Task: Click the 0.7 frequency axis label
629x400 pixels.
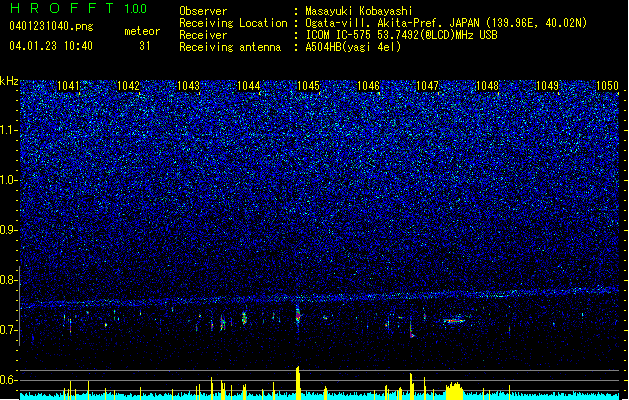Action: point(9,330)
